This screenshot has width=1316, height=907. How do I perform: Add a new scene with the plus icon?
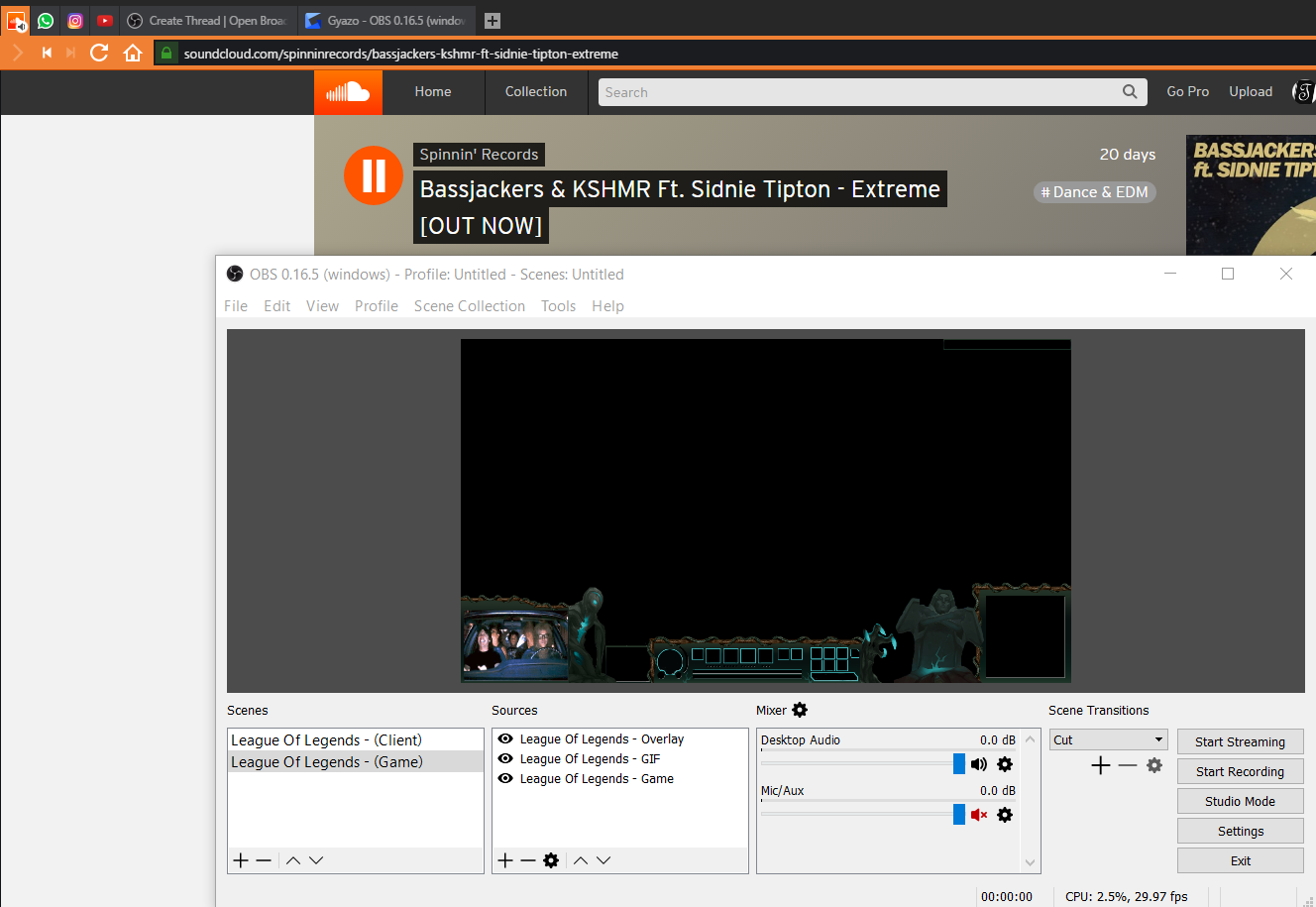click(241, 860)
